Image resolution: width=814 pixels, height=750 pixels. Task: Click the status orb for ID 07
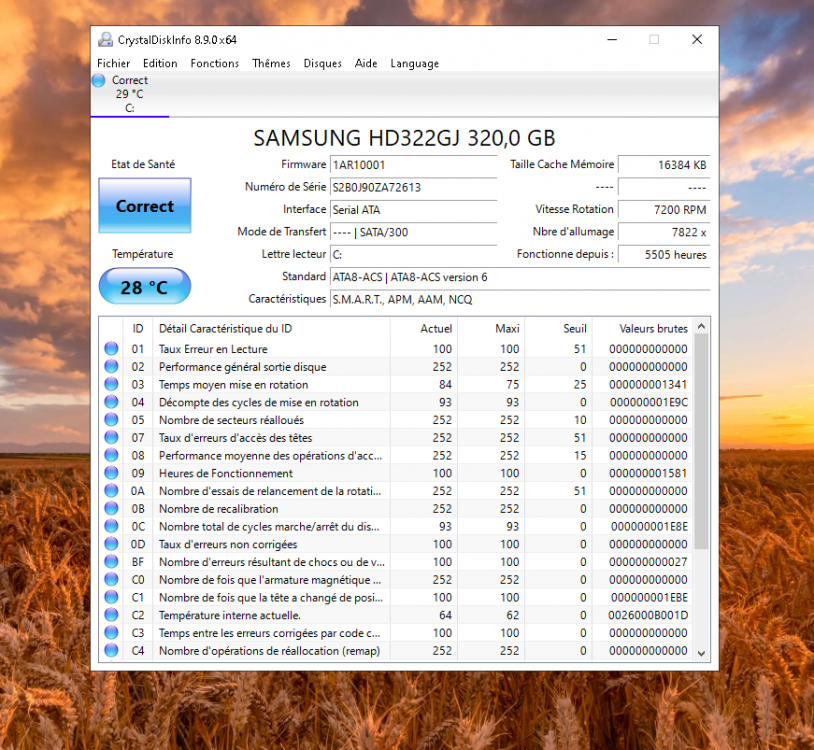(x=111, y=437)
